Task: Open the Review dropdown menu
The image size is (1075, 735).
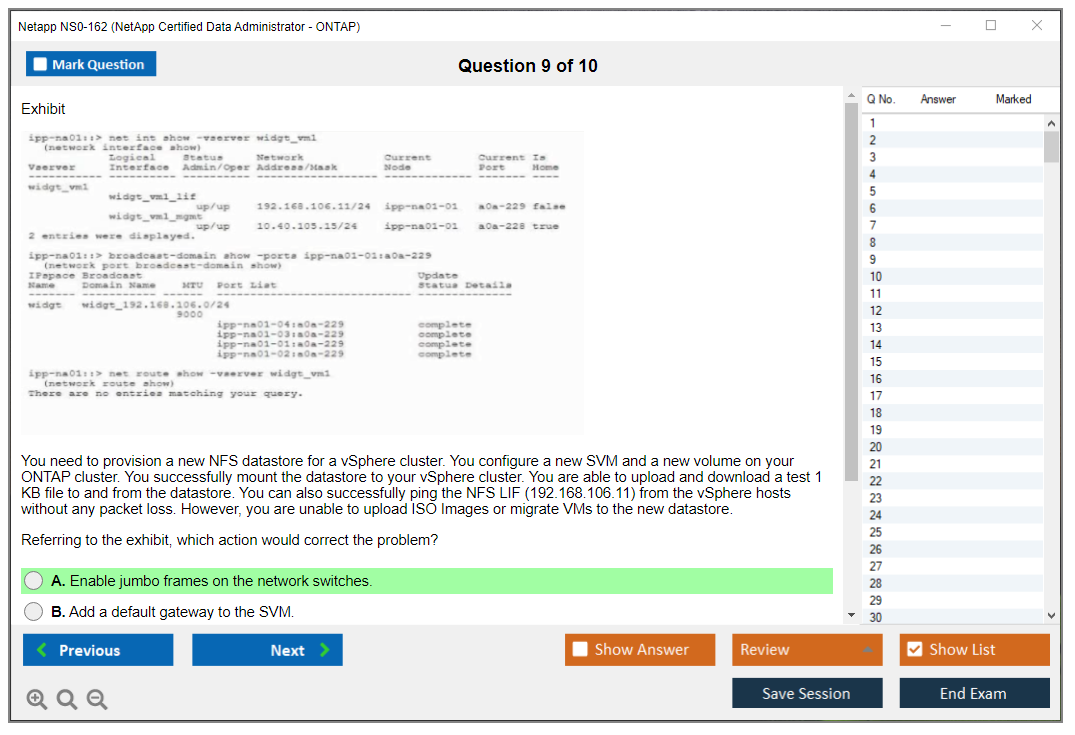Action: coord(806,650)
